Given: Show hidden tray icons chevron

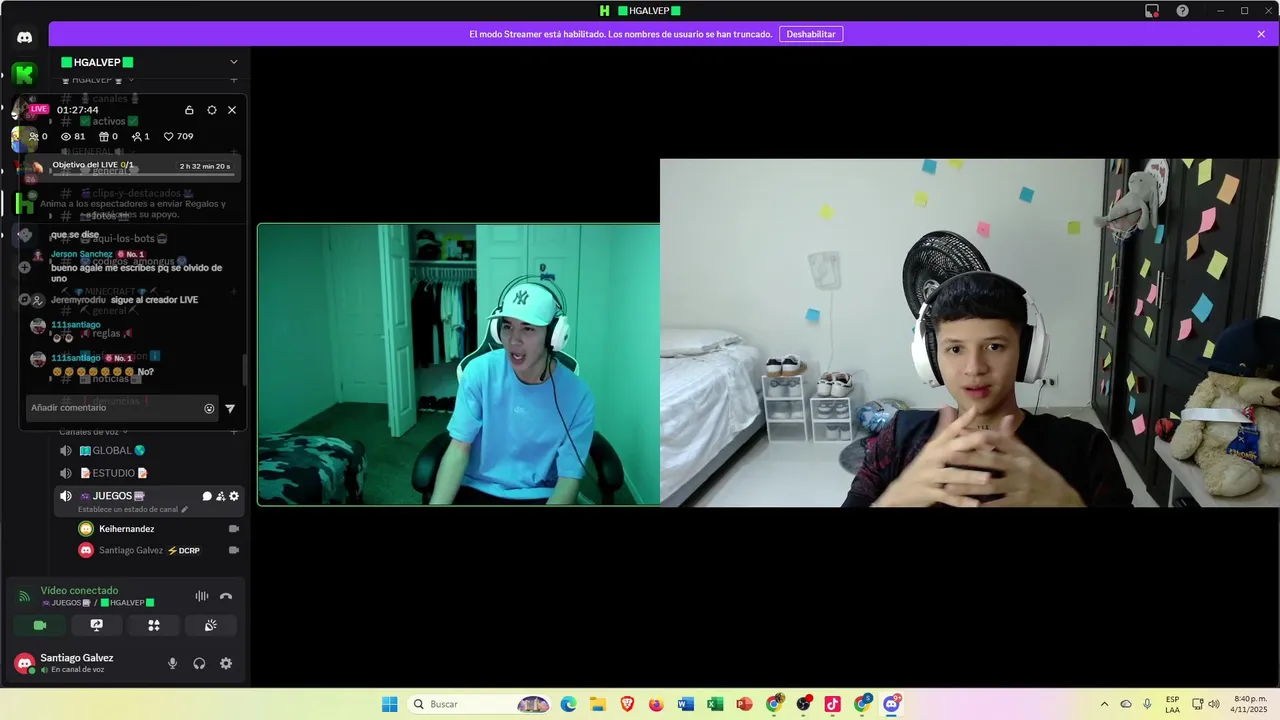Looking at the screenshot, I should tap(1104, 704).
